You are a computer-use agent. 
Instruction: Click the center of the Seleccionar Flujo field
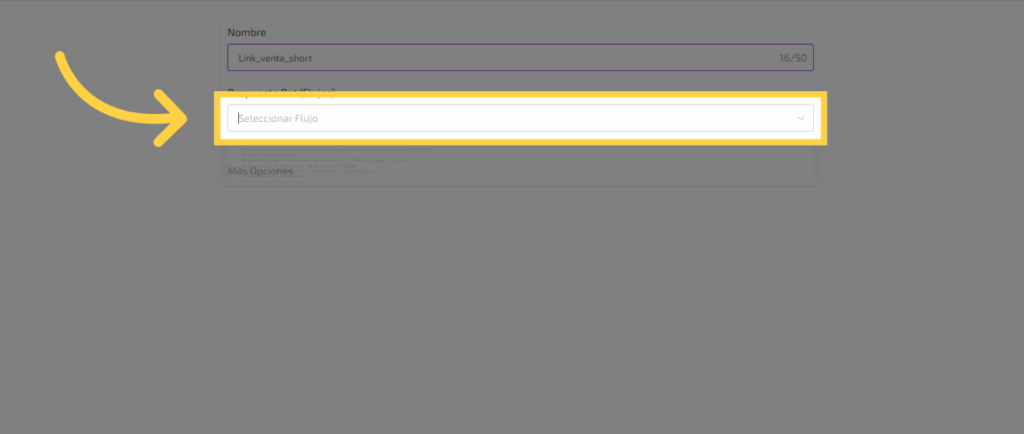click(520, 118)
